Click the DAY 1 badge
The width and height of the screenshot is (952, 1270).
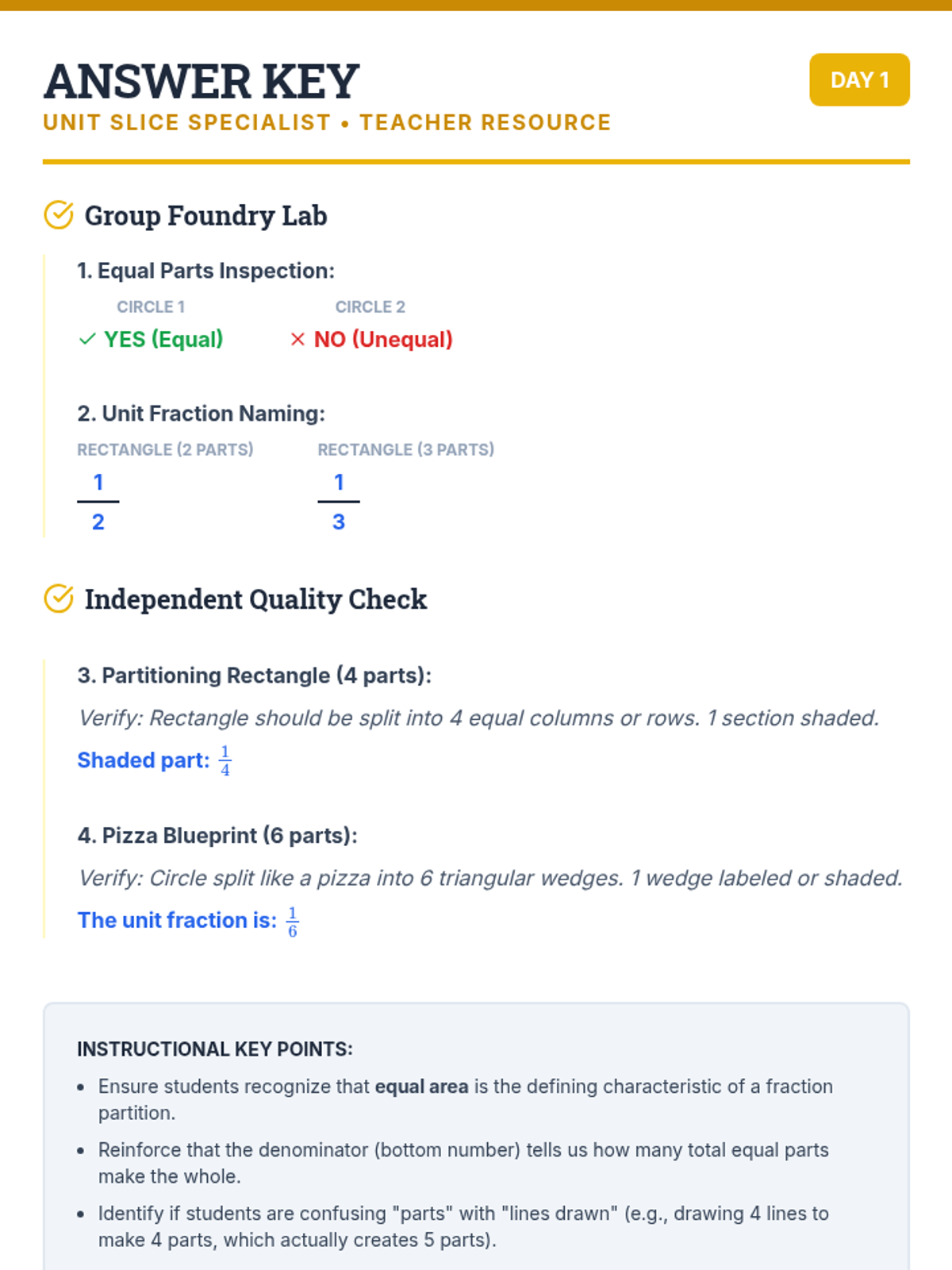859,80
